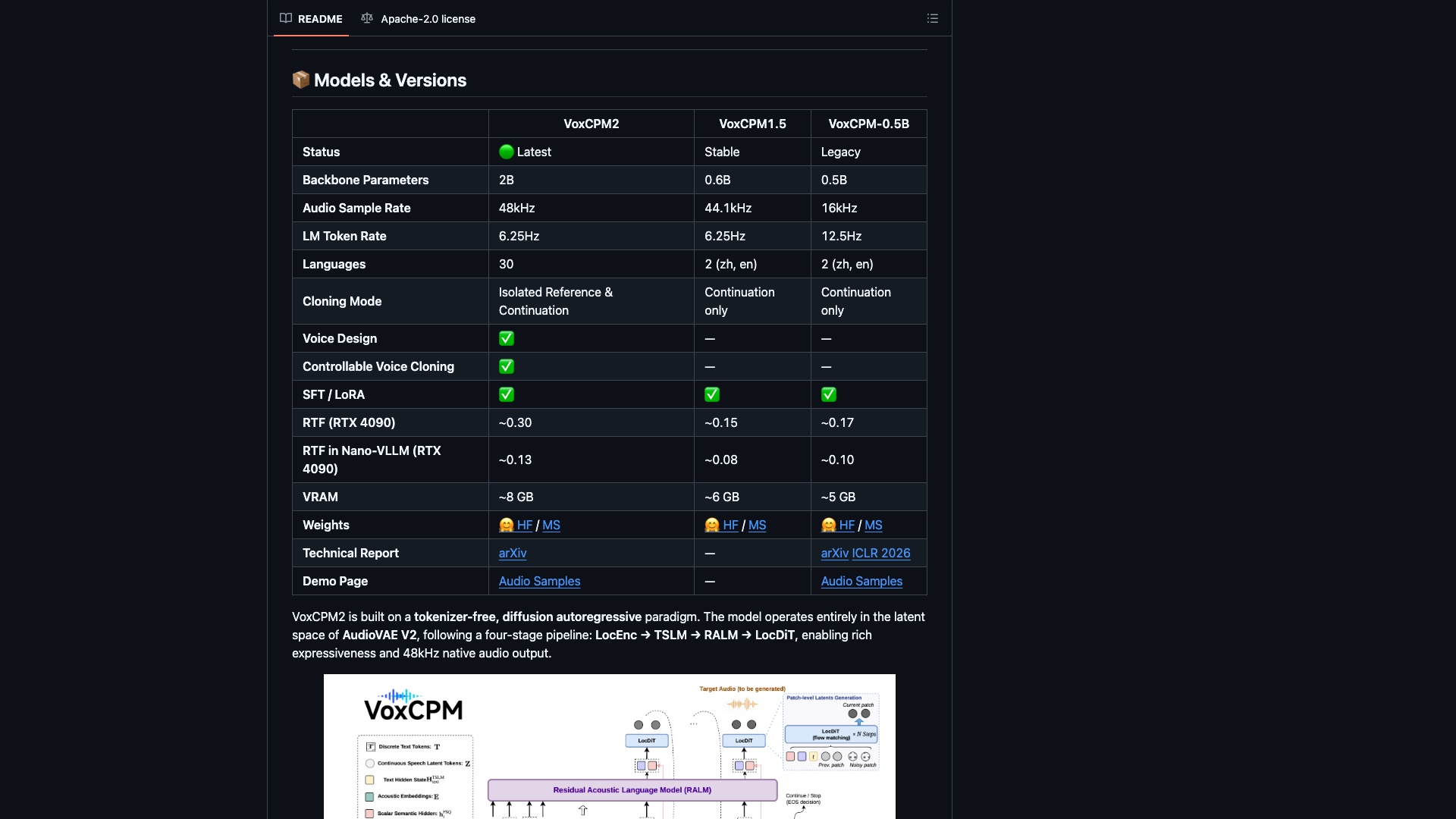Screen dimensions: 1456x819
Task: Open the README outline icon
Action: [933, 18]
